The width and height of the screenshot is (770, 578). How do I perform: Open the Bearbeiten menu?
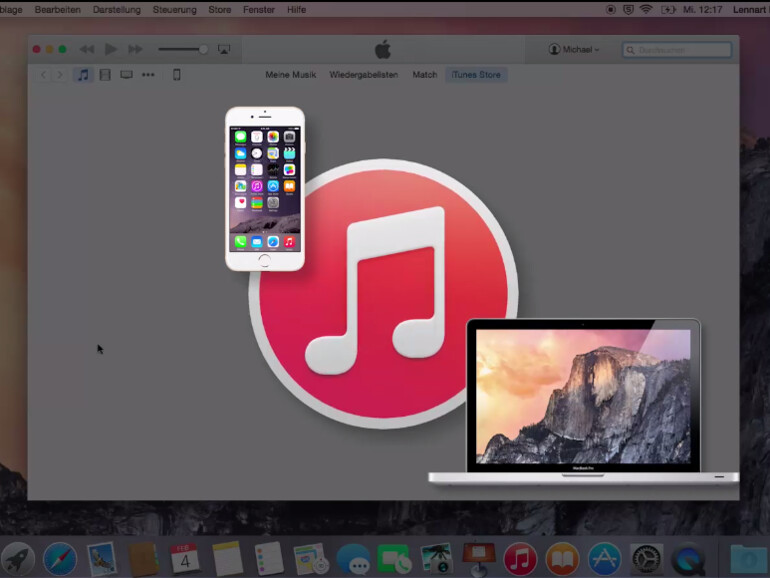[57, 9]
